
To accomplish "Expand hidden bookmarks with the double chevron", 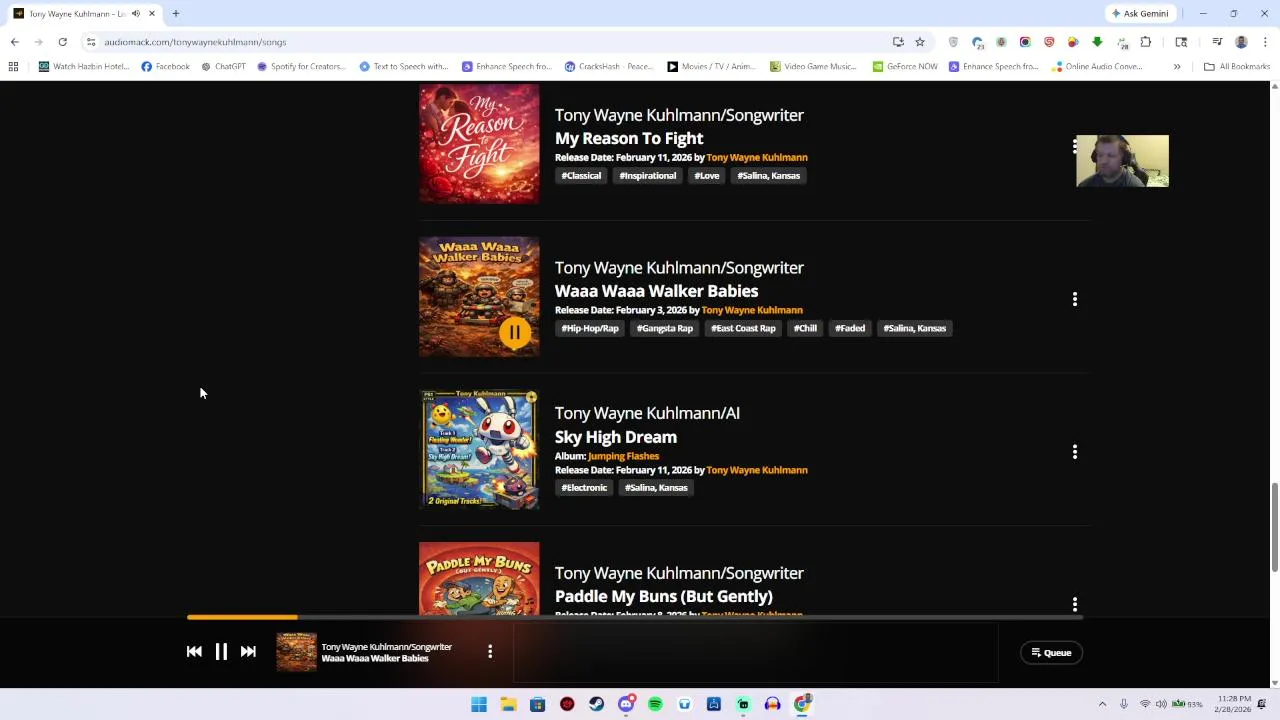I will point(1177,67).
